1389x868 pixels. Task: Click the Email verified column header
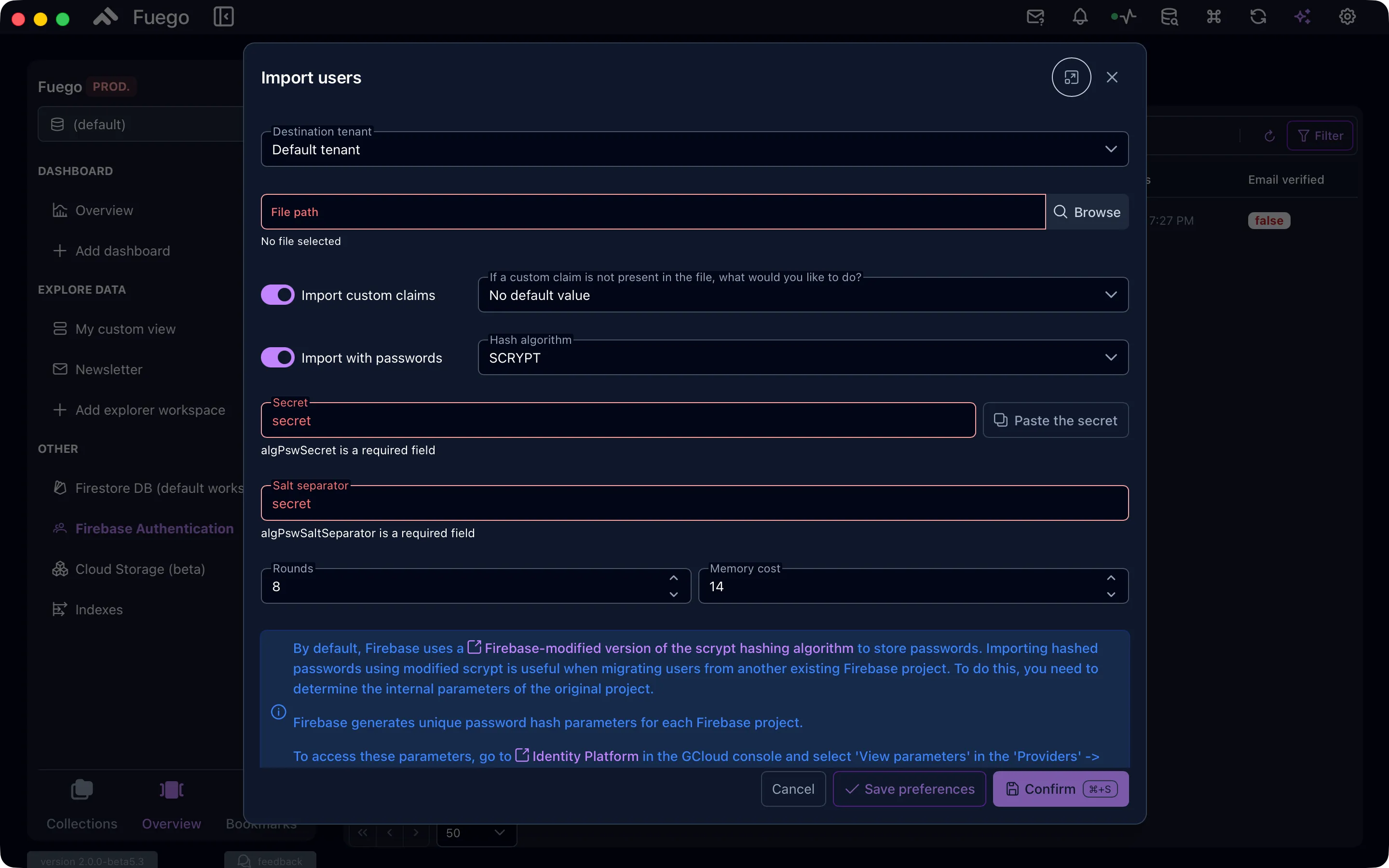click(1286, 179)
